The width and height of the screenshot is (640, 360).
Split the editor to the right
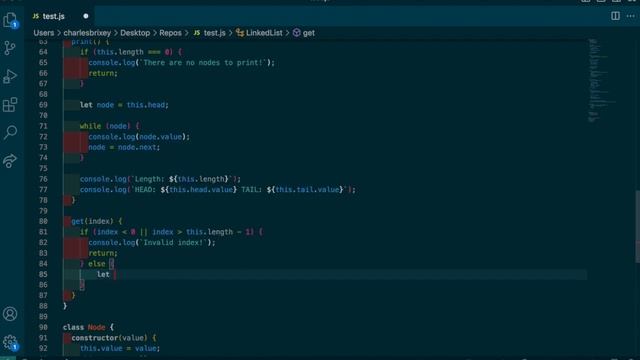coord(615,16)
